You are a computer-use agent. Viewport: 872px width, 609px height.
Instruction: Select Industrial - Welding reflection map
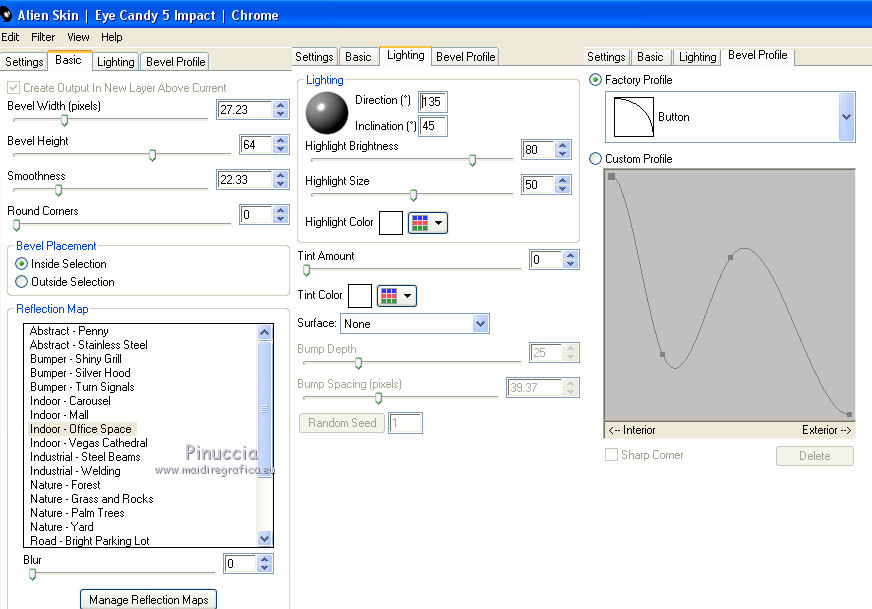point(75,471)
